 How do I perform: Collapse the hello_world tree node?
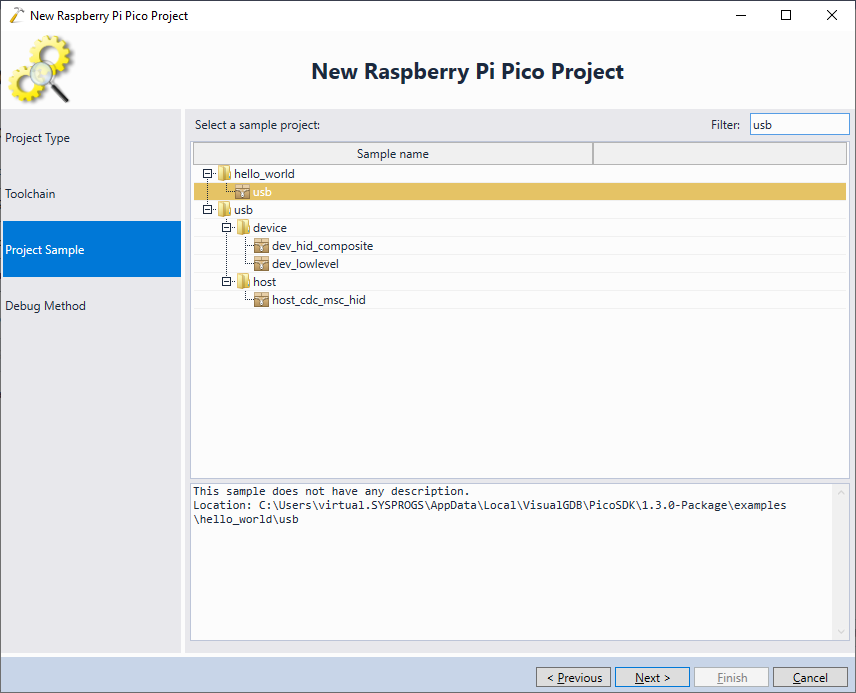pos(207,174)
